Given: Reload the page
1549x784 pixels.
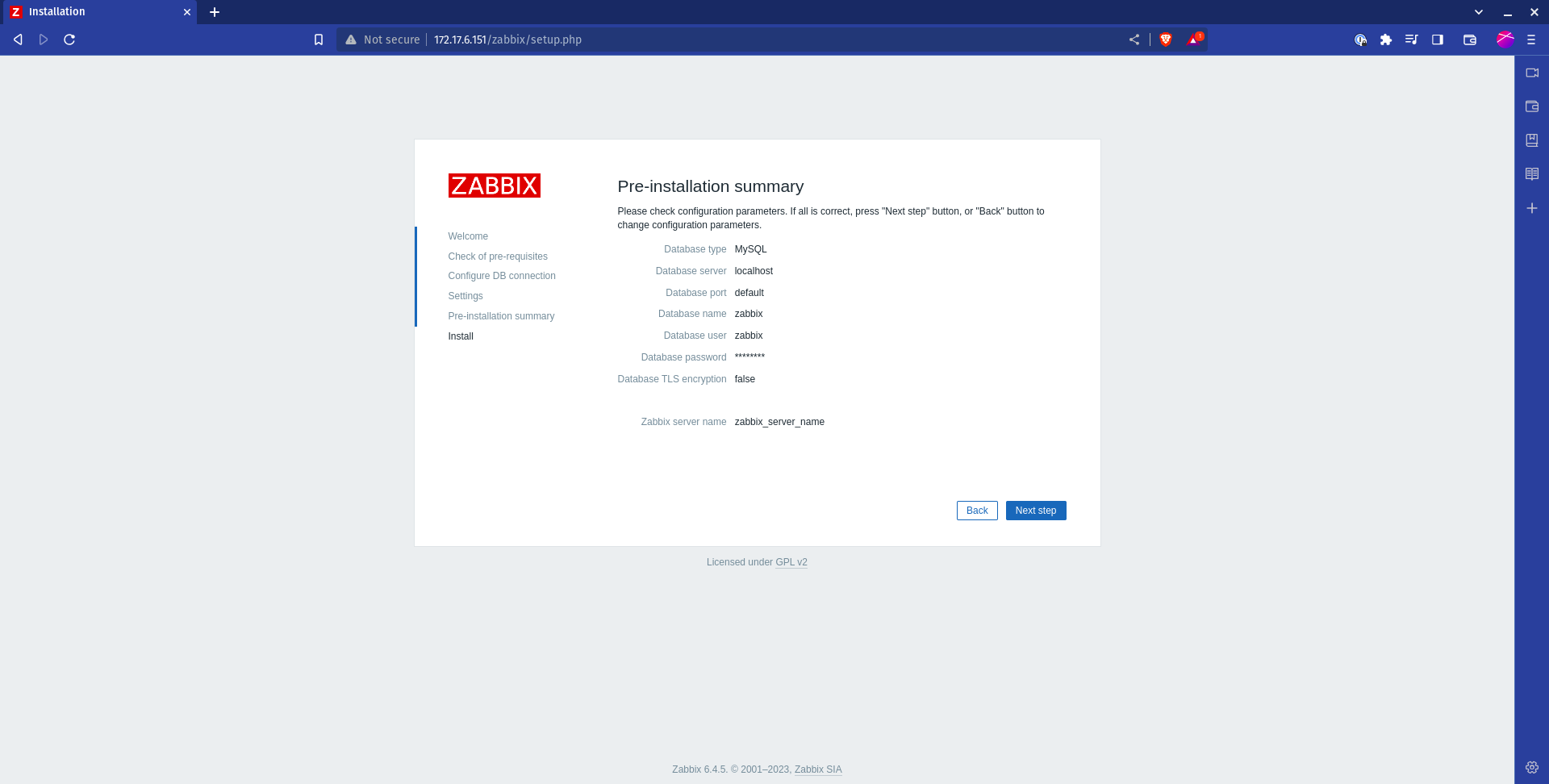Looking at the screenshot, I should (69, 40).
